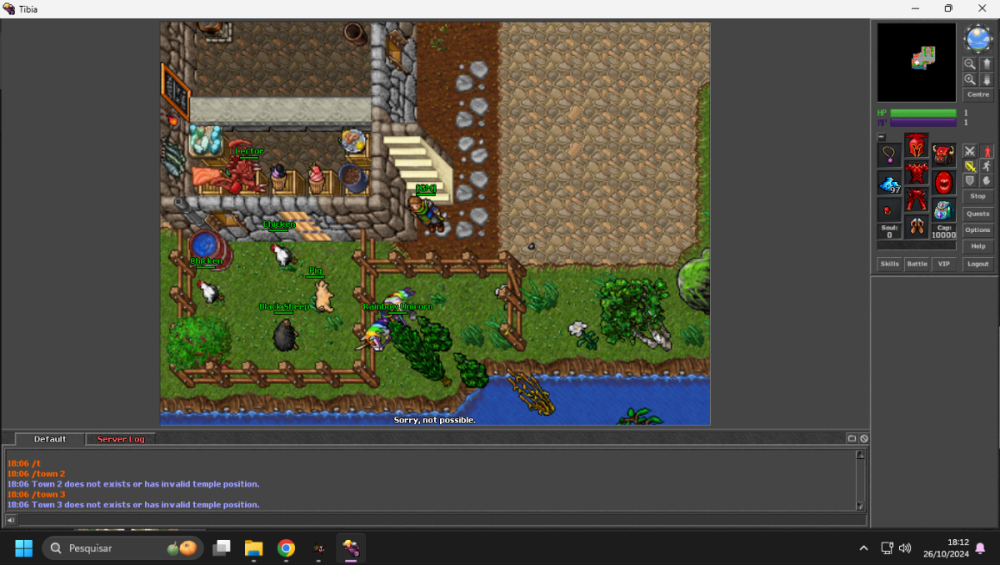Select the amulet necklace slot
1000x565 pixels.
[x=889, y=155]
